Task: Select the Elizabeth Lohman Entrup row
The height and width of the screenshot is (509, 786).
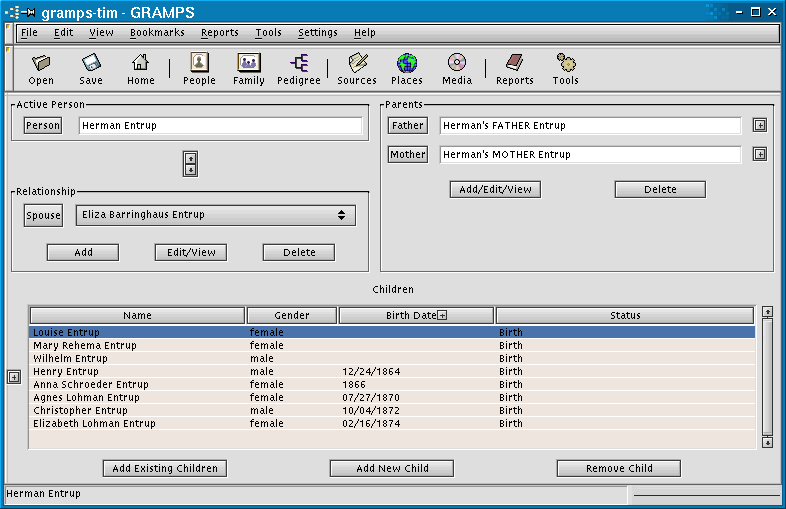Action: 392,424
